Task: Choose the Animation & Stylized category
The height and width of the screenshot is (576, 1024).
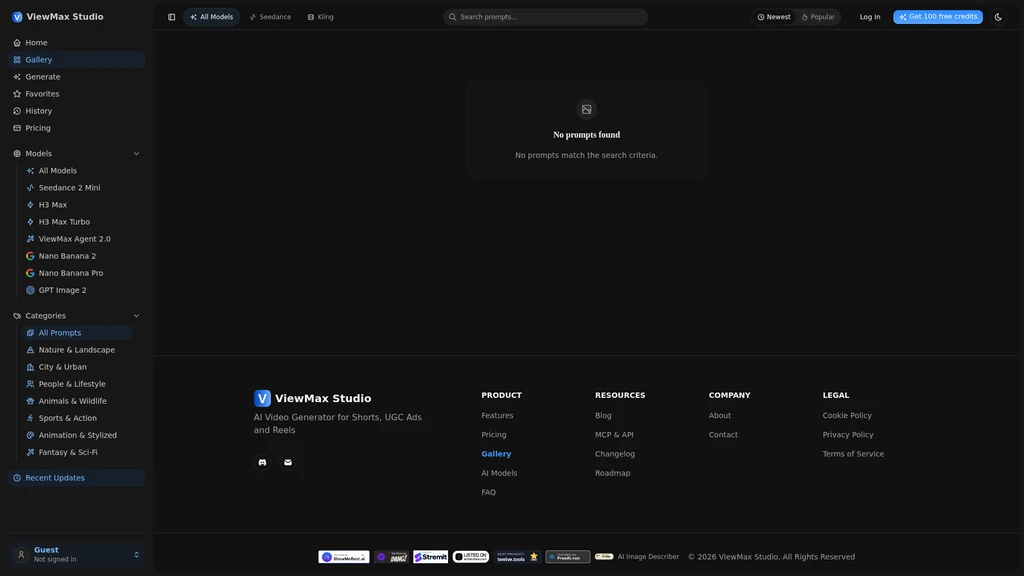Action: pos(77,435)
